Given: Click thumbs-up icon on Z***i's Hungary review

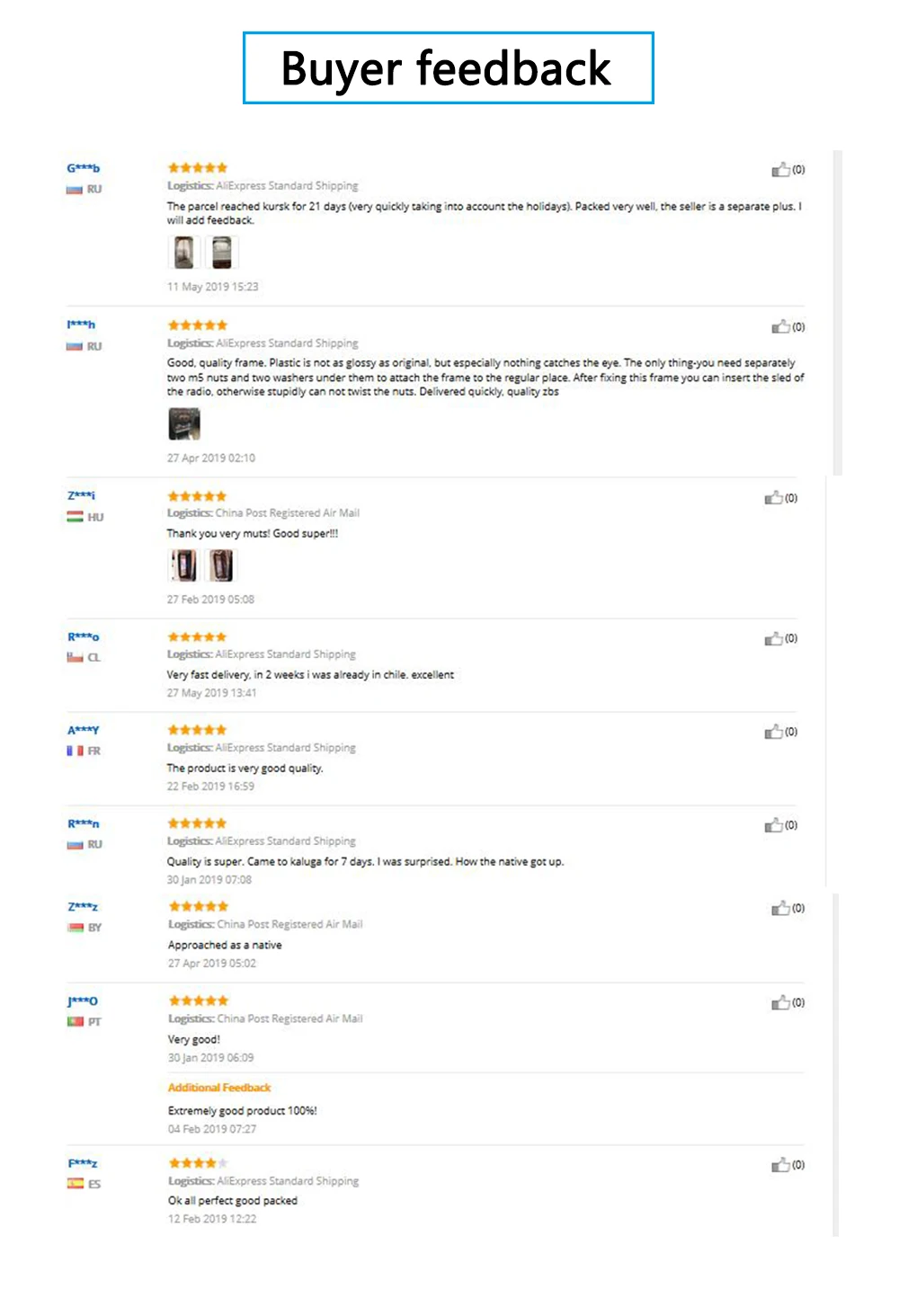Looking at the screenshot, I should (x=773, y=498).
